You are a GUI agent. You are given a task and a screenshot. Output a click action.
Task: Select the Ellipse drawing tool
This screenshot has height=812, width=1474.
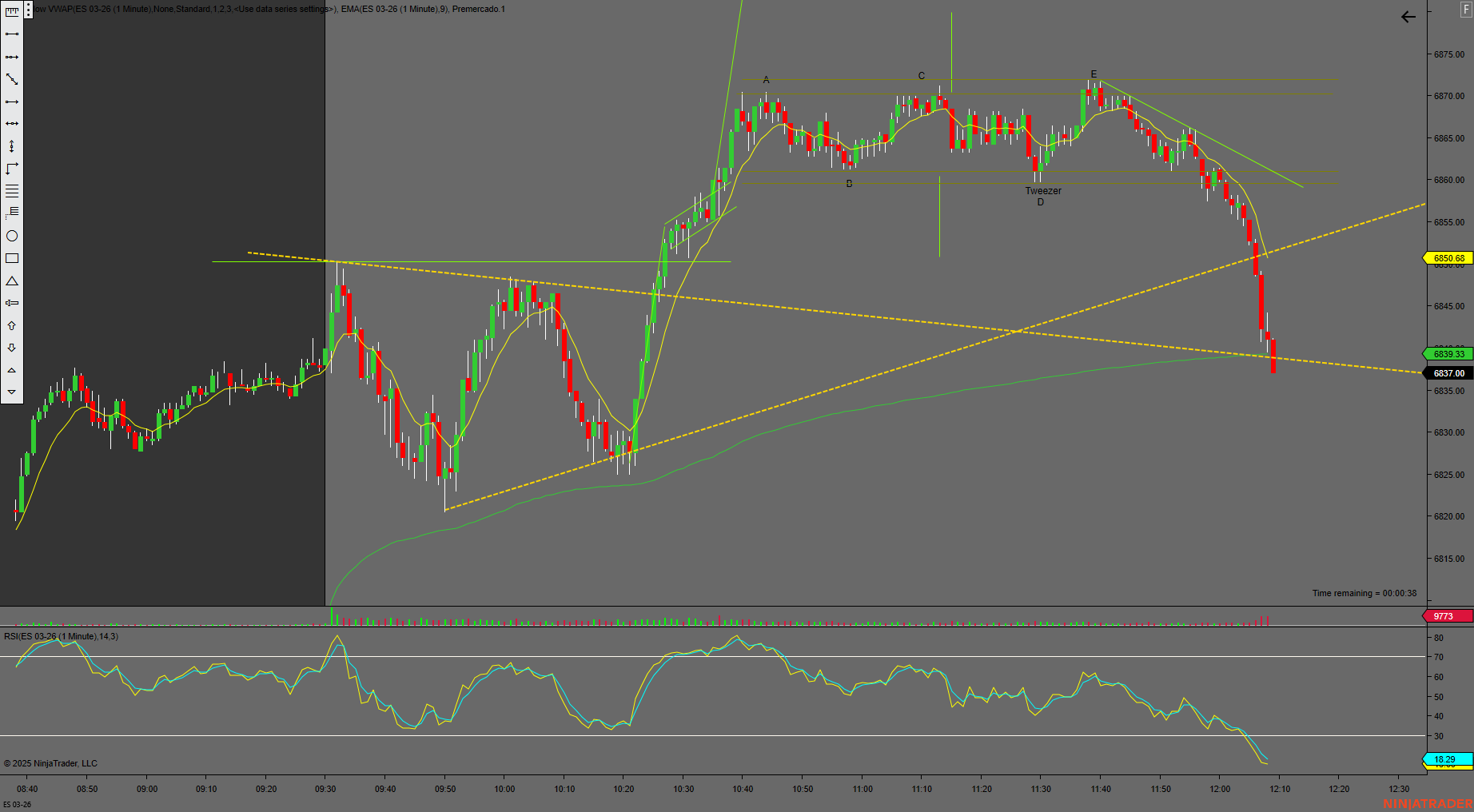pyautogui.click(x=12, y=236)
